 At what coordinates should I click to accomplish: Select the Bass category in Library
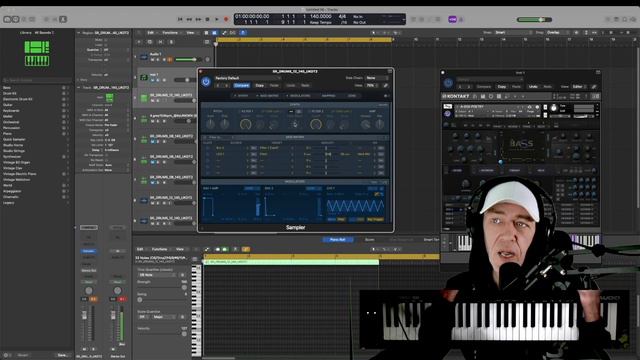[7, 88]
